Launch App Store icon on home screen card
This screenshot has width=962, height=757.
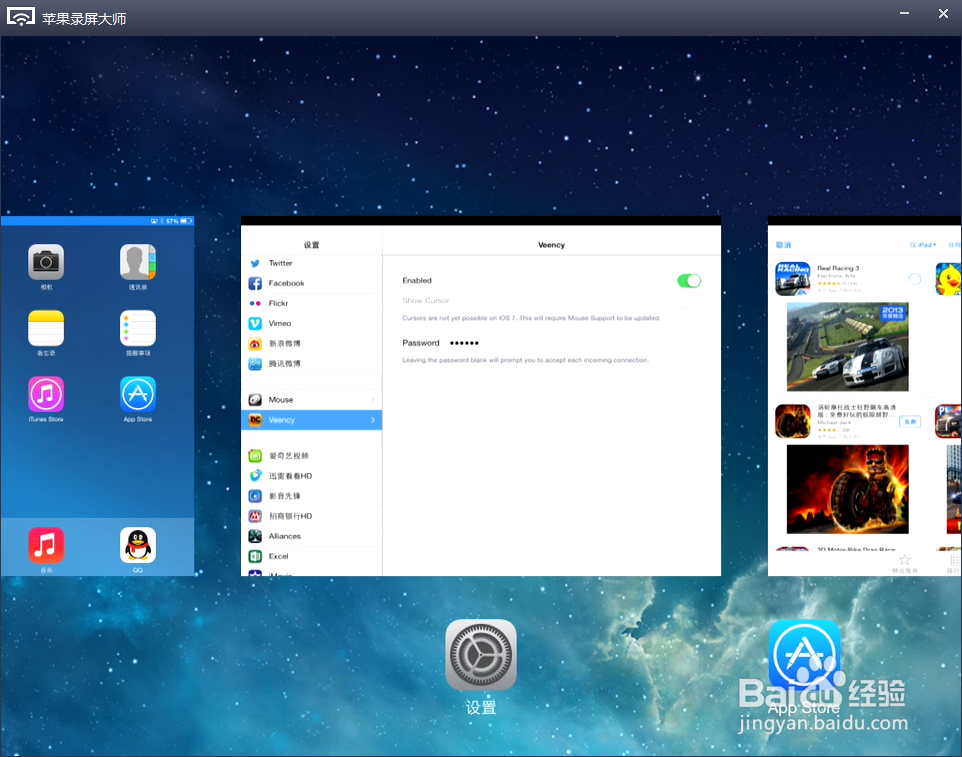(138, 394)
